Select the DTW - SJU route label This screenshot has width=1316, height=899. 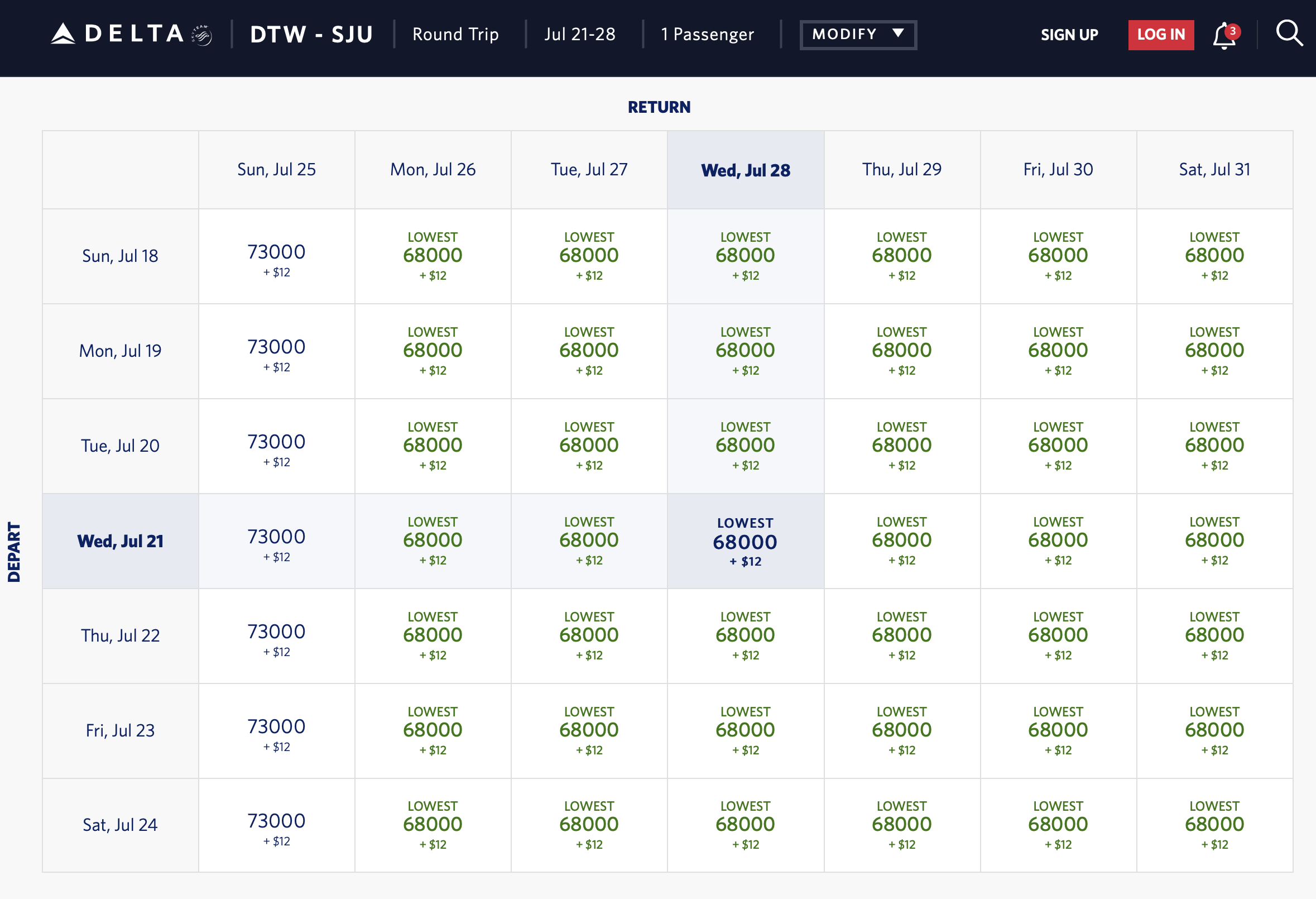tap(311, 34)
